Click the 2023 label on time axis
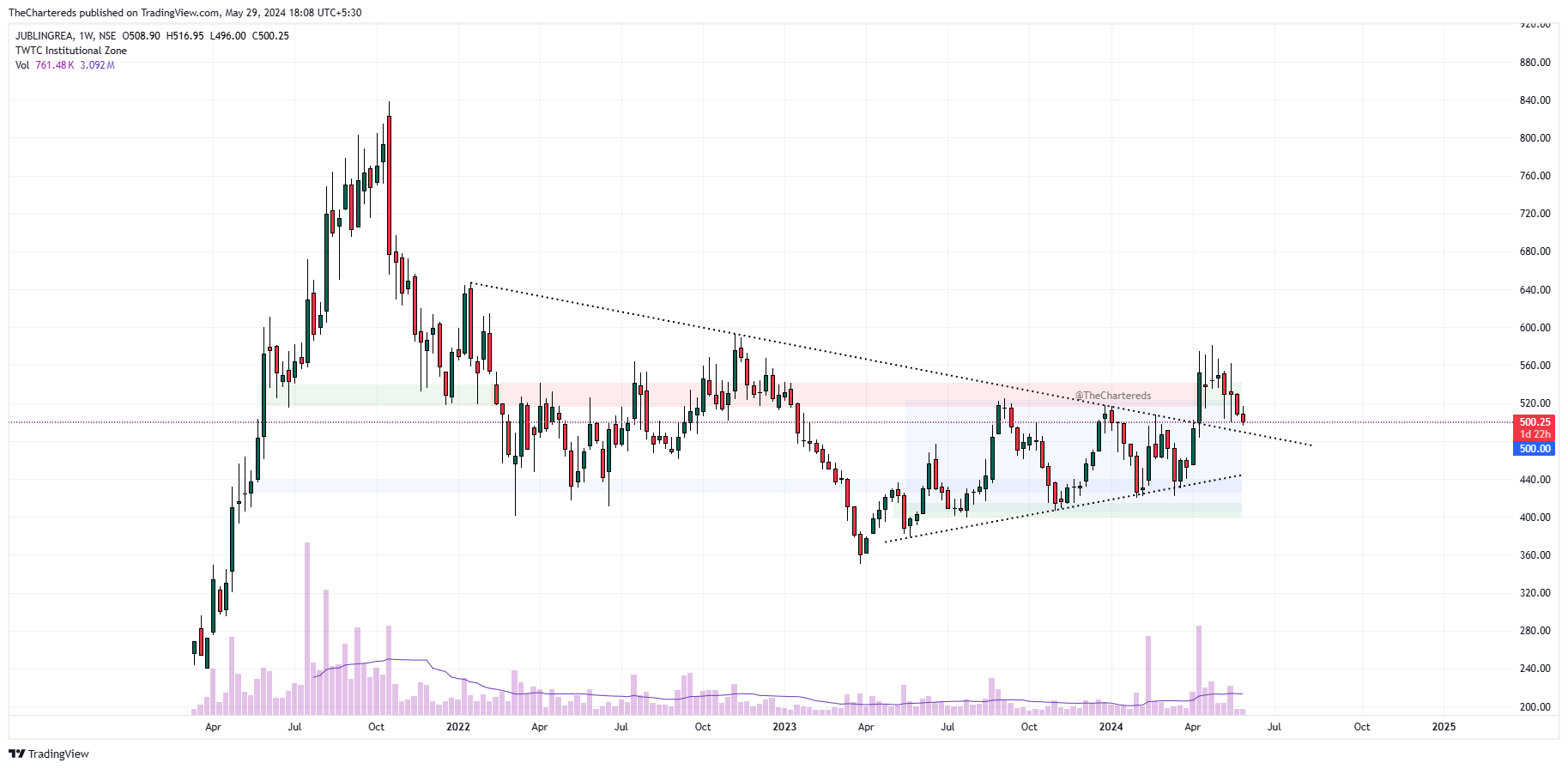Viewport: 1568px width, 769px height. pos(784,727)
